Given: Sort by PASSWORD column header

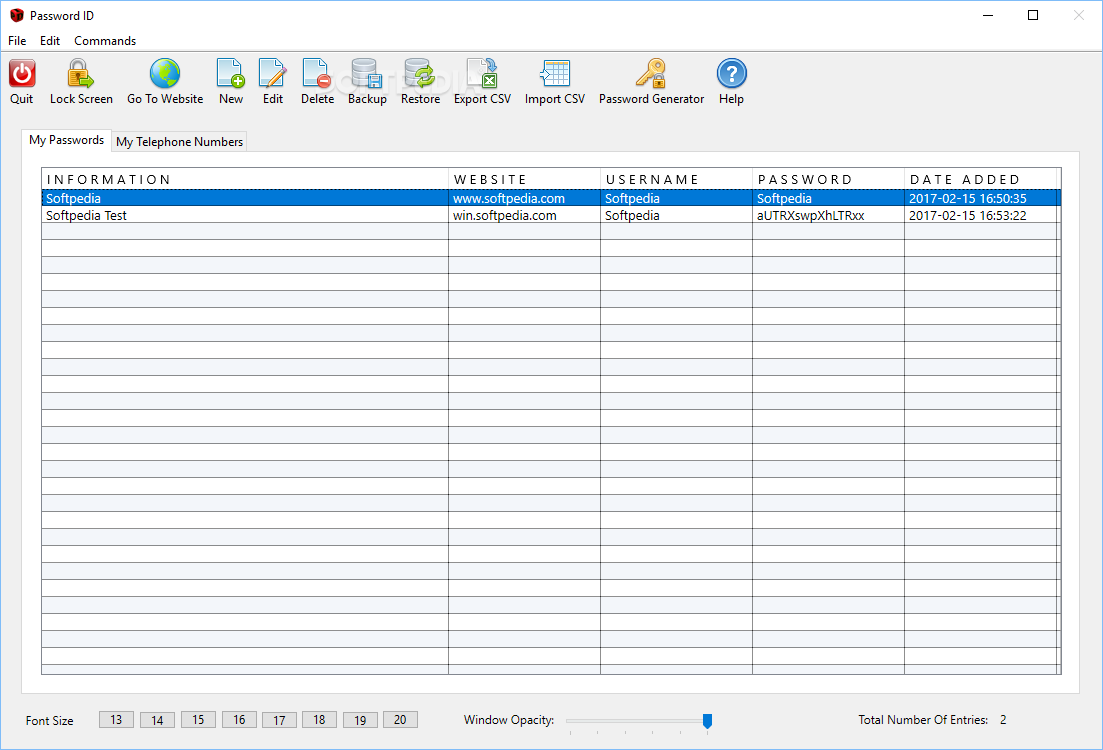Looking at the screenshot, I should 828,179.
